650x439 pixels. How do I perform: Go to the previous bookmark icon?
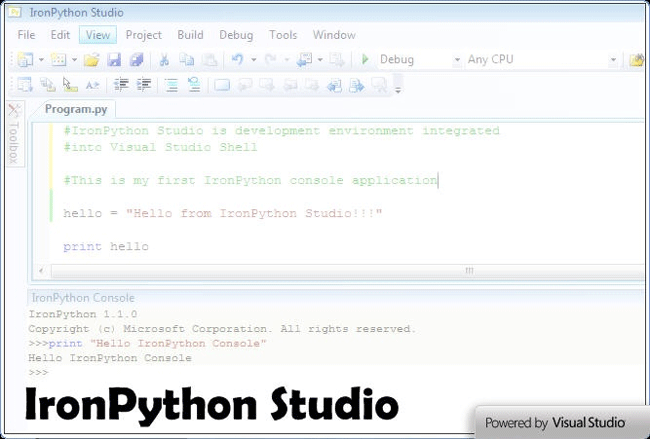[245, 85]
